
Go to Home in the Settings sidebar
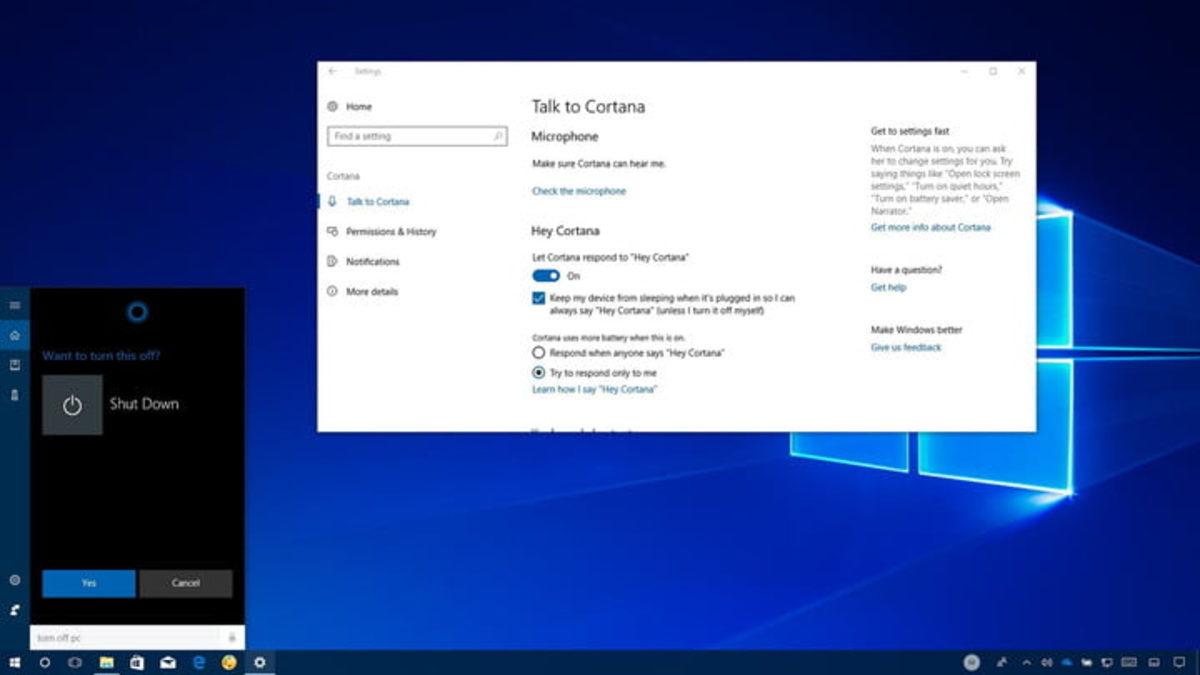tap(357, 106)
